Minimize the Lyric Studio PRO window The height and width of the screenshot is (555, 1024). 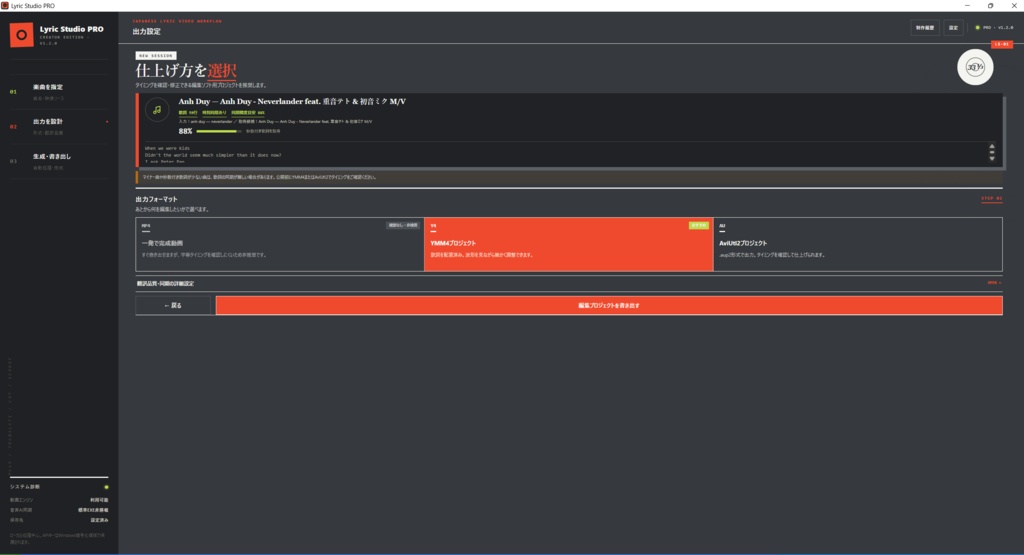pos(967,5)
